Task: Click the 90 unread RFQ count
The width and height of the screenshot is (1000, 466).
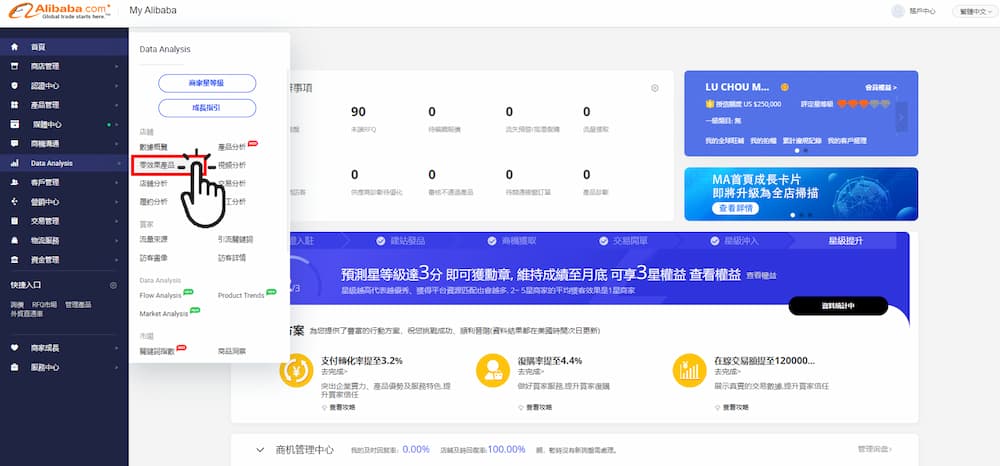Action: point(358,112)
